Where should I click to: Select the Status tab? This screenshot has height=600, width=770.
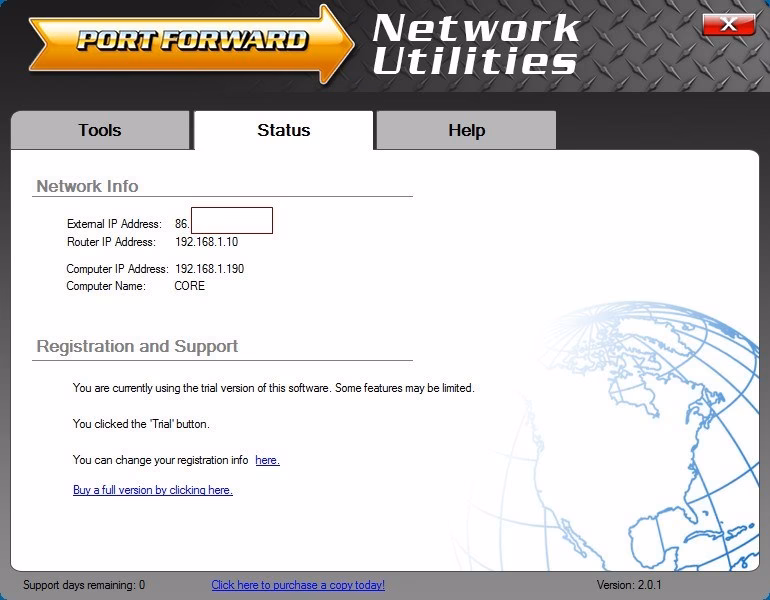pos(283,130)
